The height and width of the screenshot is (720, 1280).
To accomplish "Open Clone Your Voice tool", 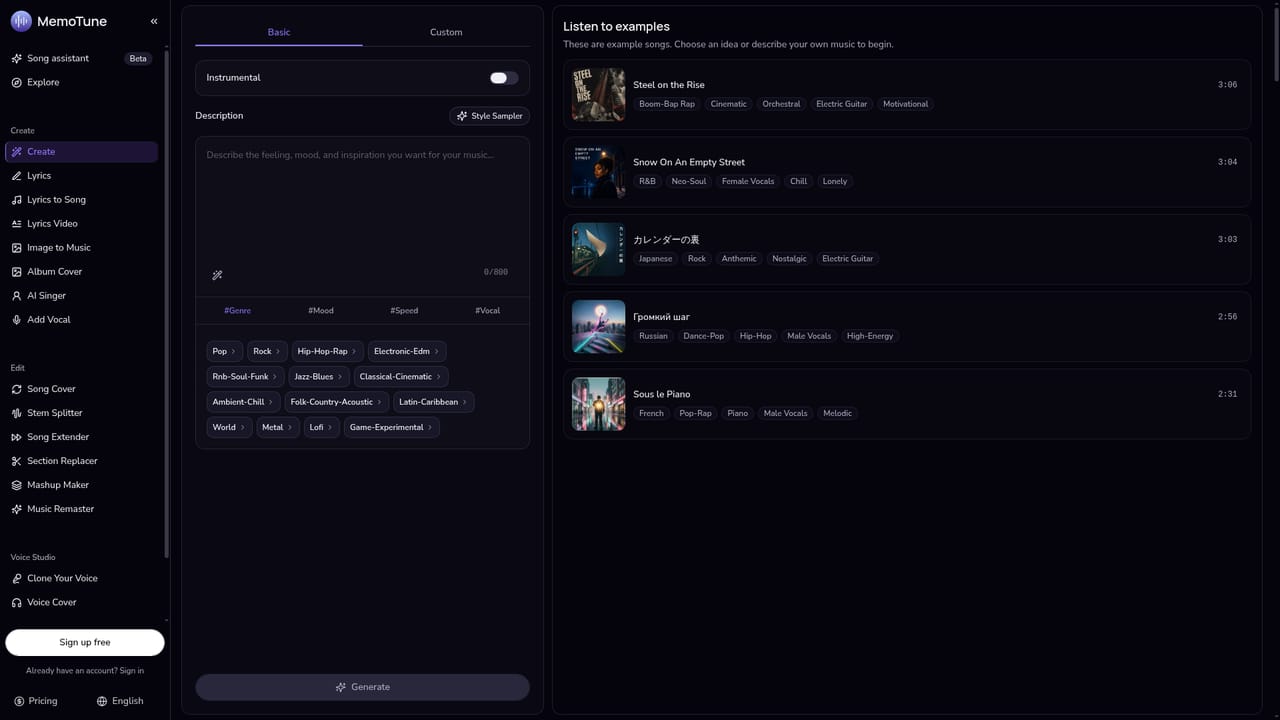I will (81, 578).
